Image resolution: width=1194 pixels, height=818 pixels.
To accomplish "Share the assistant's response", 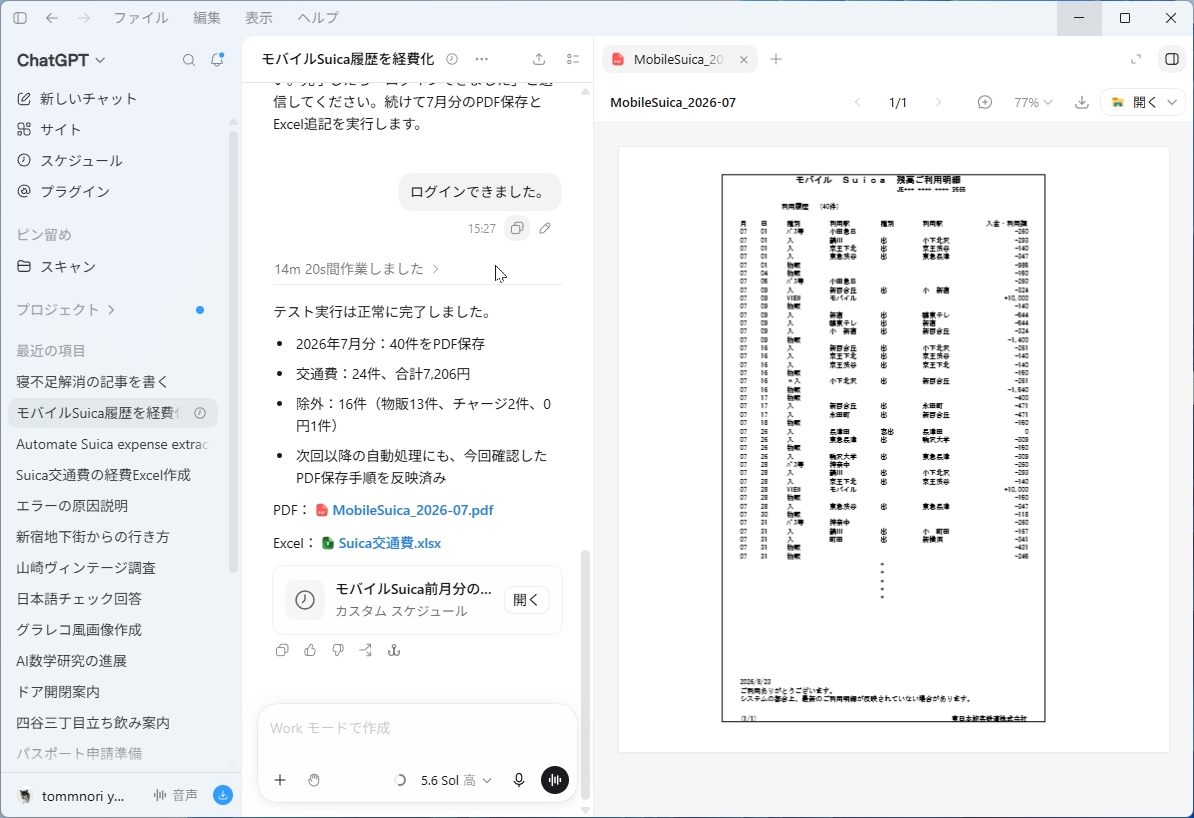I will 366,650.
